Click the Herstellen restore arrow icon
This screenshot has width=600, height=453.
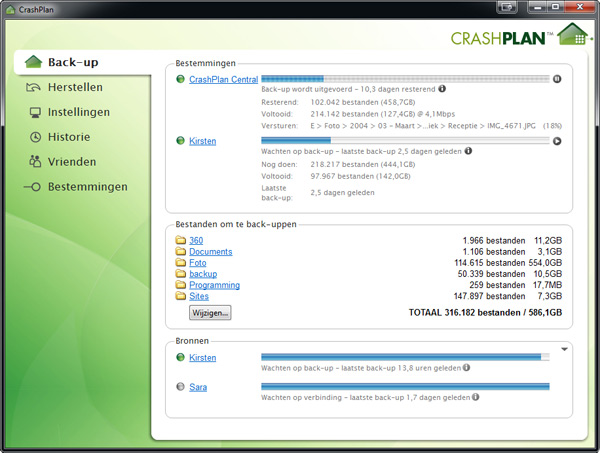point(33,88)
